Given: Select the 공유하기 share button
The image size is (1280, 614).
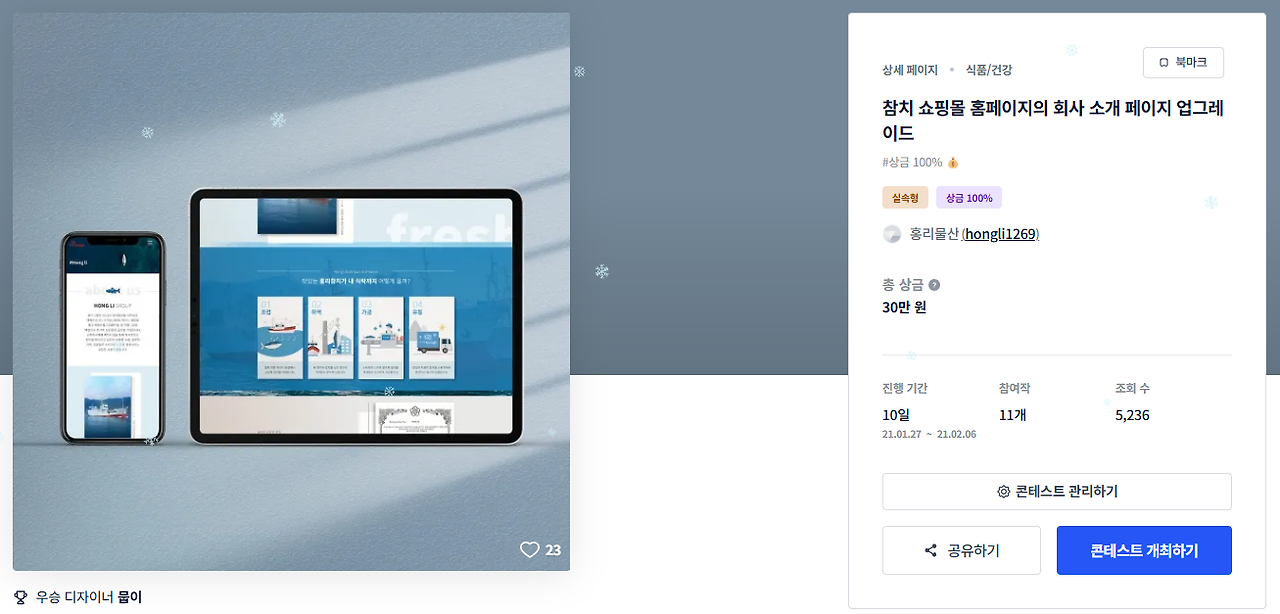Looking at the screenshot, I should [961, 551].
